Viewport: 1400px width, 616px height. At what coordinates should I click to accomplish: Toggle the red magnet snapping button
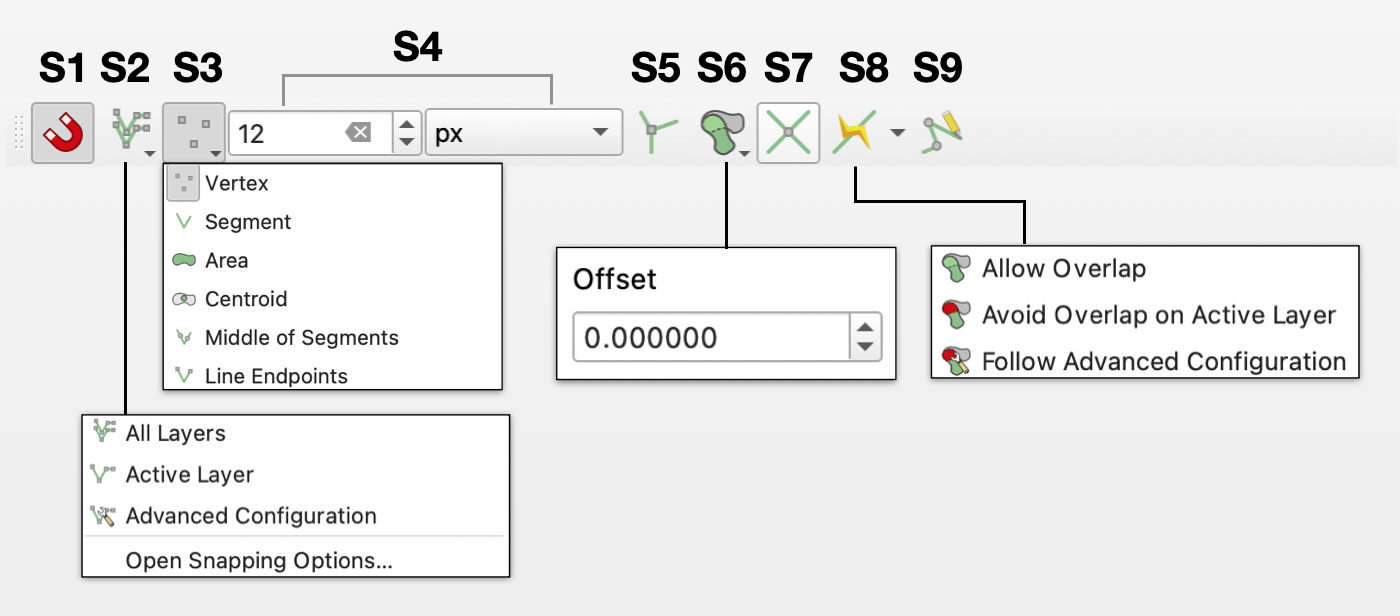(63, 132)
